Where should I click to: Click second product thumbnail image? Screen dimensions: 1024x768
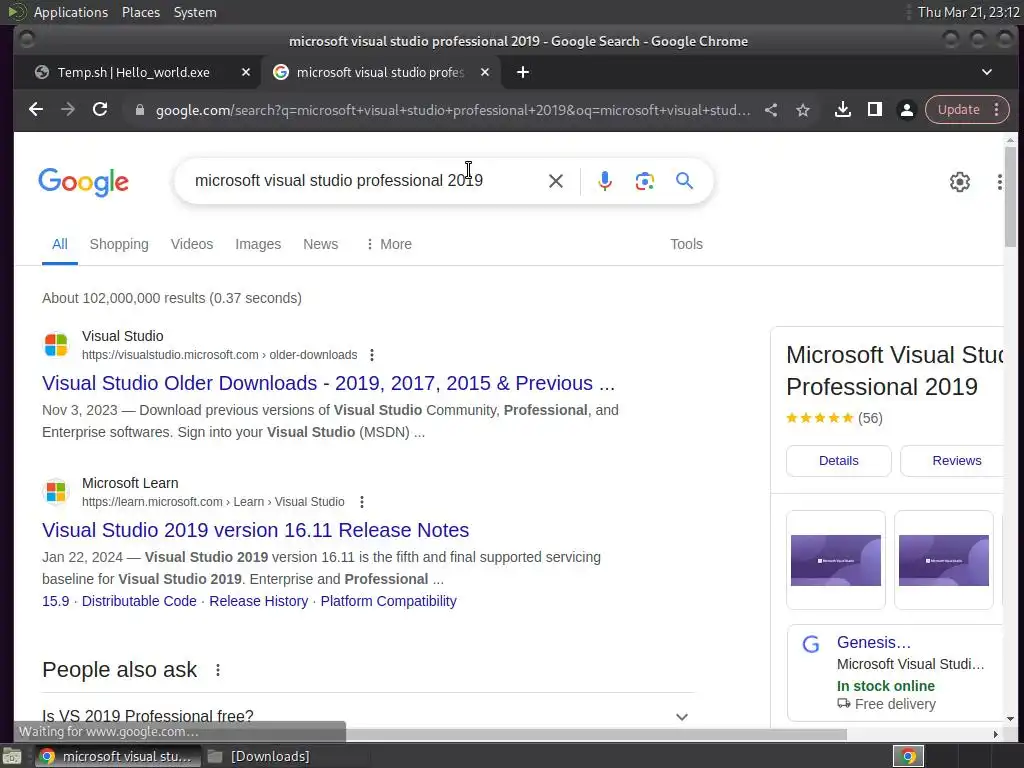(x=944, y=560)
